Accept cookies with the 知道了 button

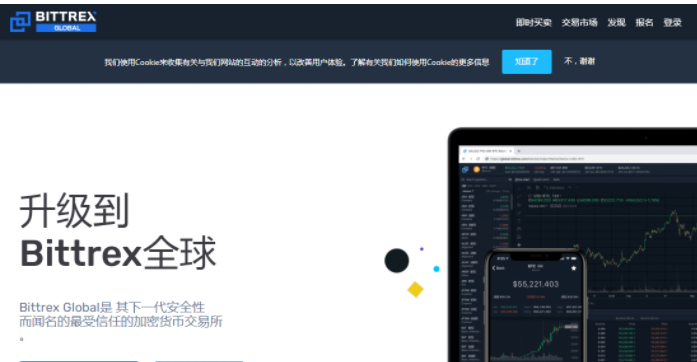(x=527, y=62)
